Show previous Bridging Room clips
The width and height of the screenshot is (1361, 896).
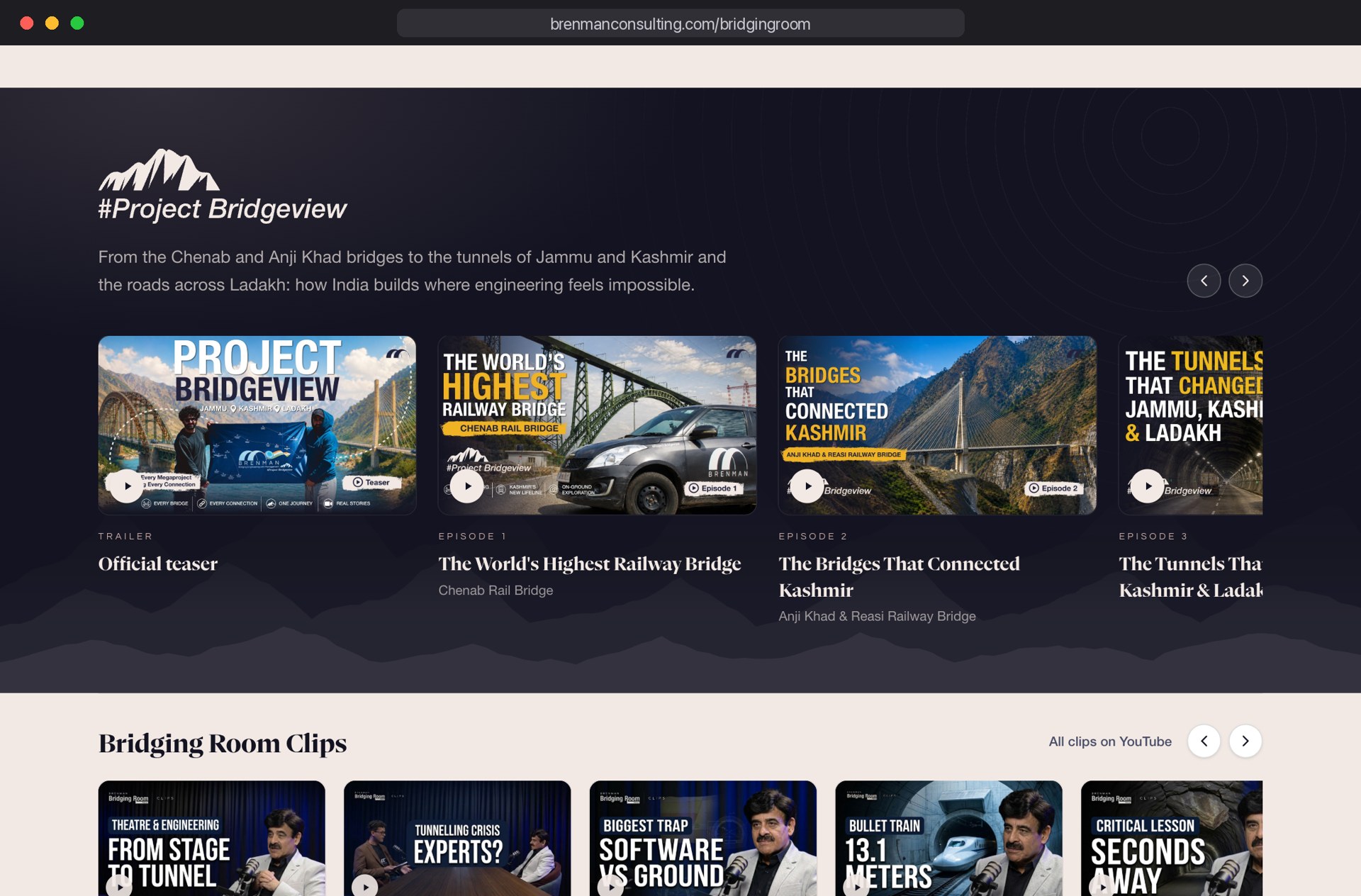point(1204,741)
